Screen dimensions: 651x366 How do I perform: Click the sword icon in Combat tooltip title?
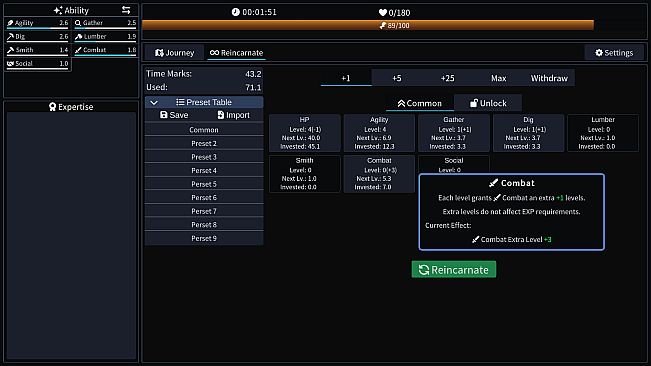pyautogui.click(x=493, y=183)
